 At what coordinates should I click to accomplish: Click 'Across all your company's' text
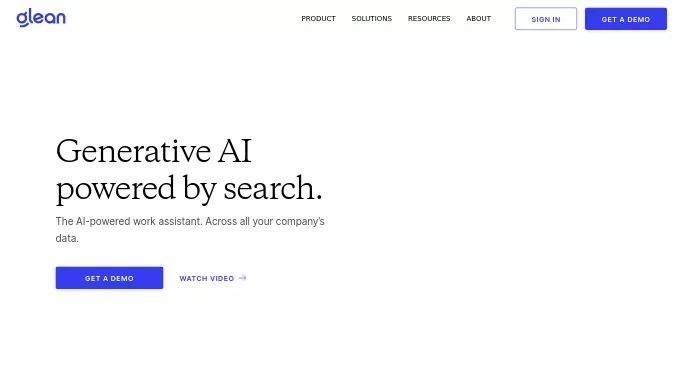(265, 221)
